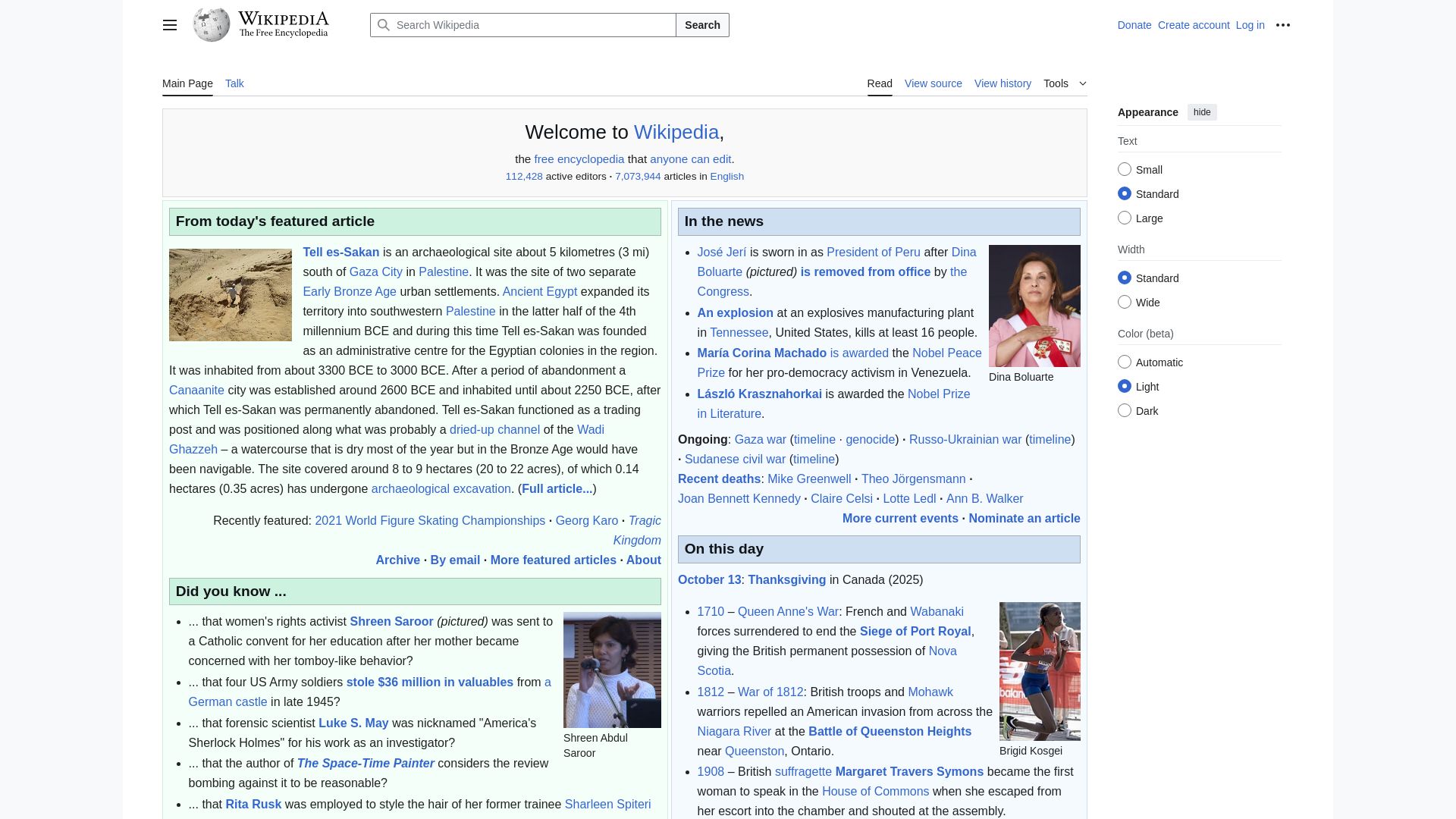Image resolution: width=1456 pixels, height=819 pixels.
Task: Select the Small text size option
Action: pyautogui.click(x=1125, y=170)
